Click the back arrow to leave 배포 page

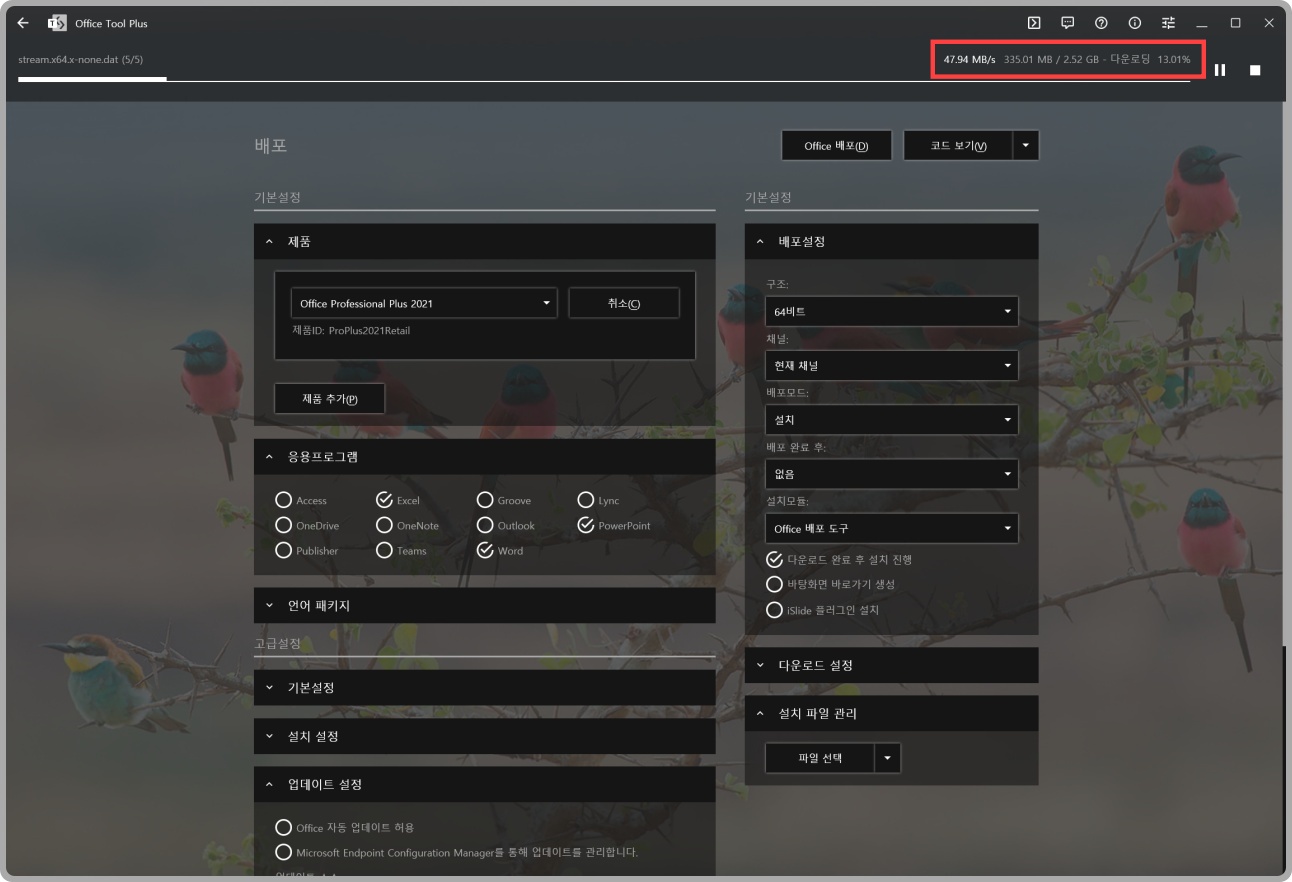click(x=22, y=22)
